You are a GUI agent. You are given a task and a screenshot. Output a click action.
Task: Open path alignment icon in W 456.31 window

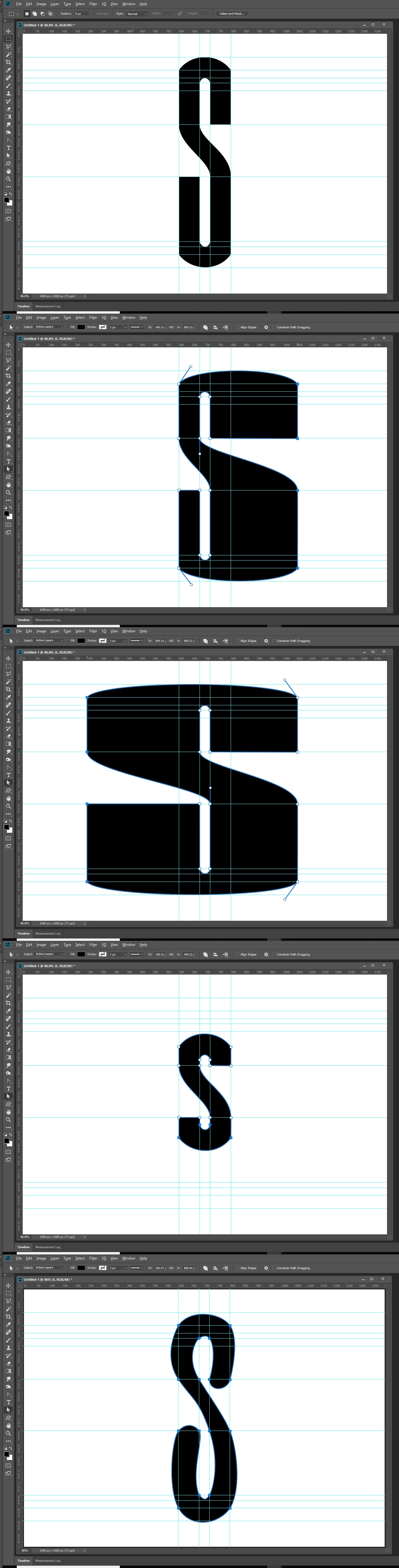pos(215,327)
